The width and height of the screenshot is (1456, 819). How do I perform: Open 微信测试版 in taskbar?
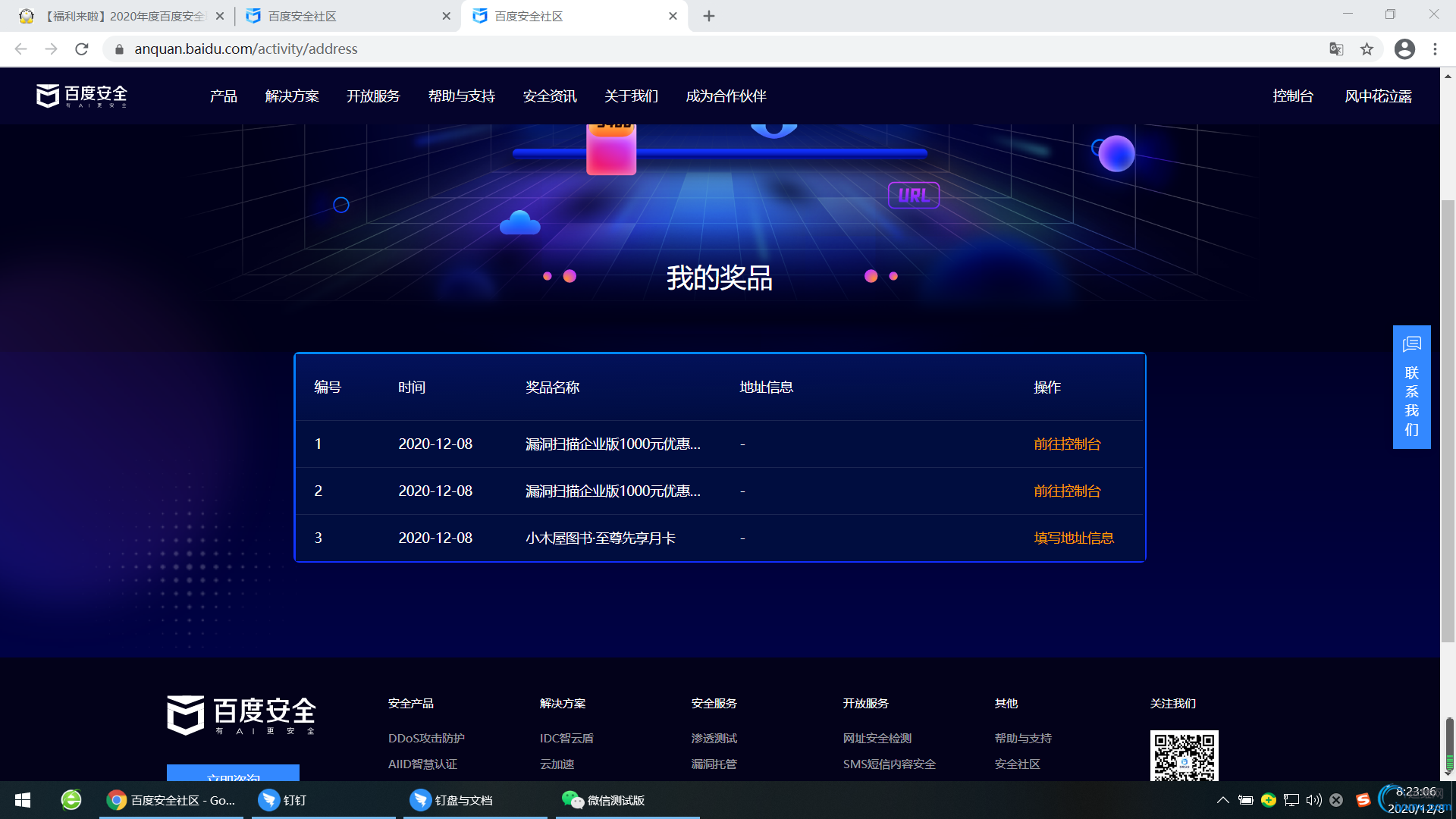pos(628,800)
